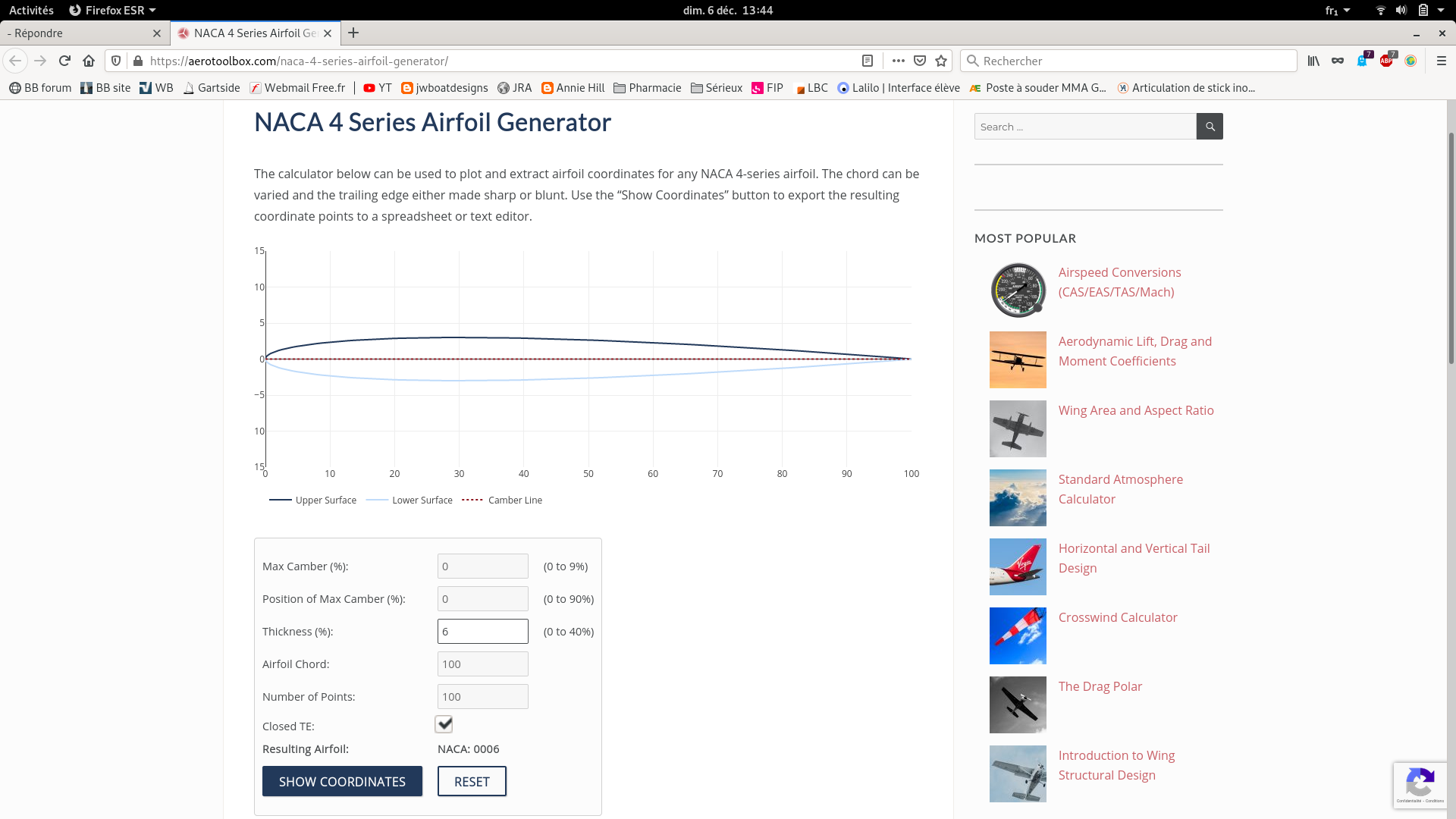Open Standard Atmosphere Calculator link
This screenshot has height=819, width=1456.
(1120, 489)
